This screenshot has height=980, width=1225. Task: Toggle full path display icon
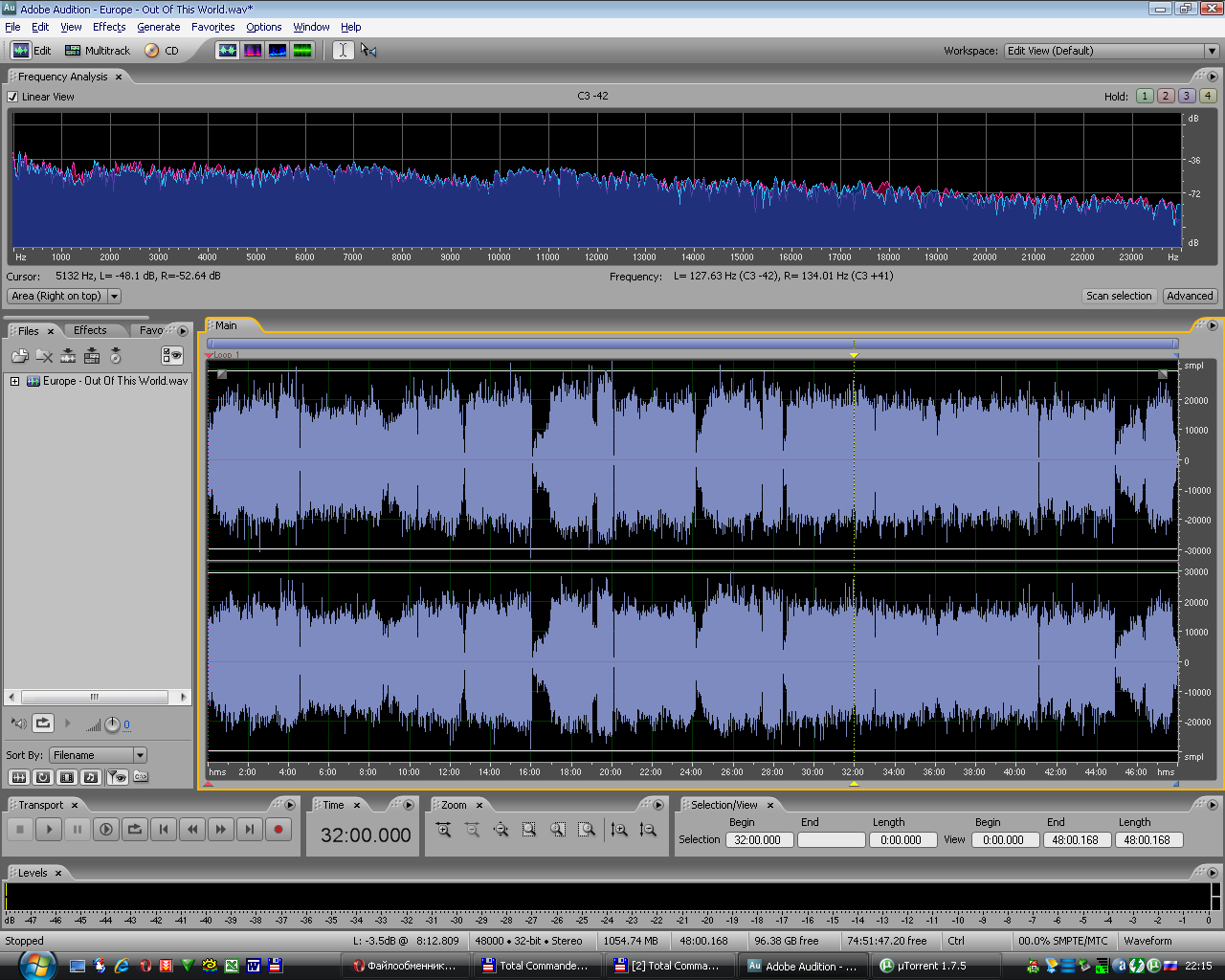pos(141,777)
